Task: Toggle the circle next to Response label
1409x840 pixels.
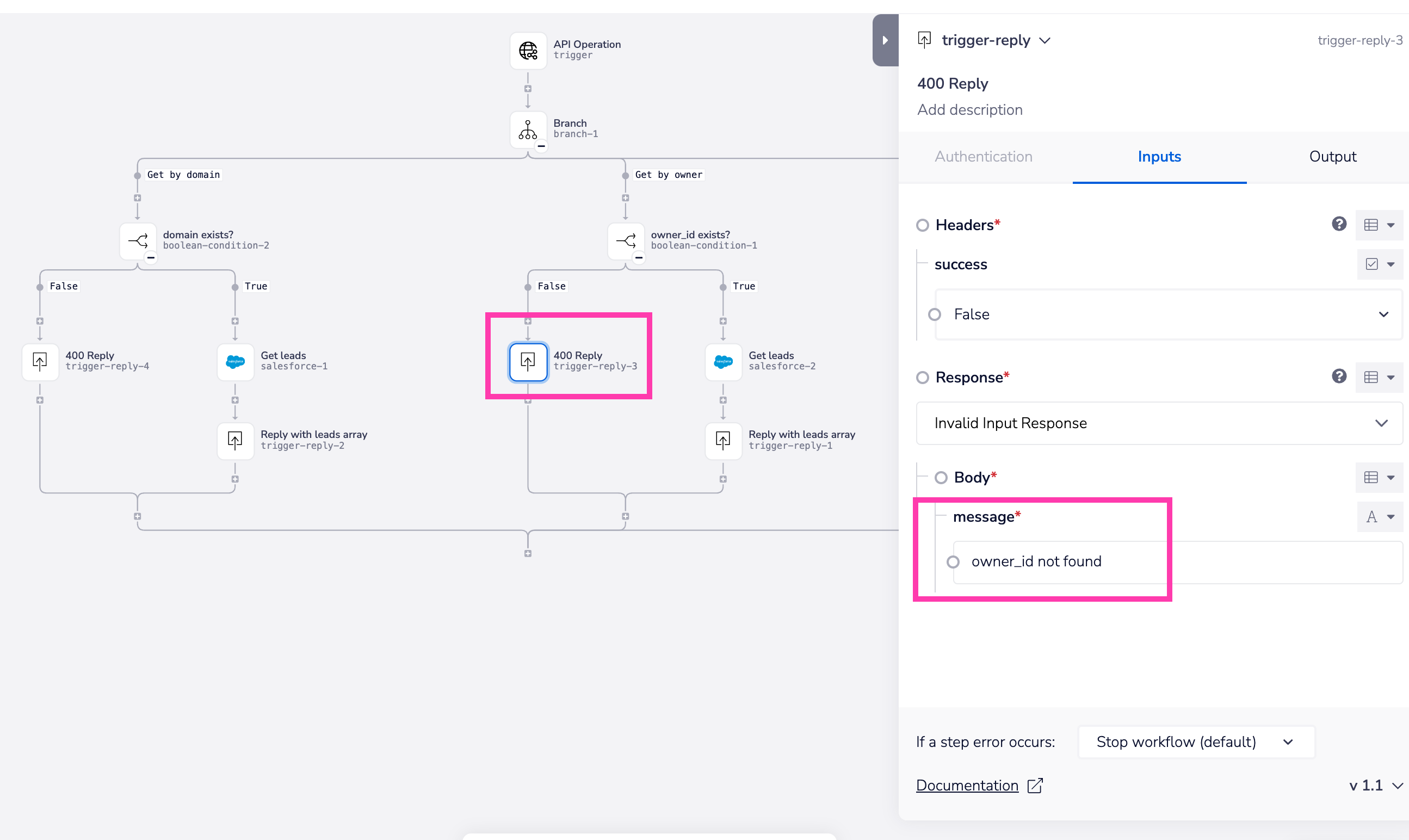Action: [922, 378]
